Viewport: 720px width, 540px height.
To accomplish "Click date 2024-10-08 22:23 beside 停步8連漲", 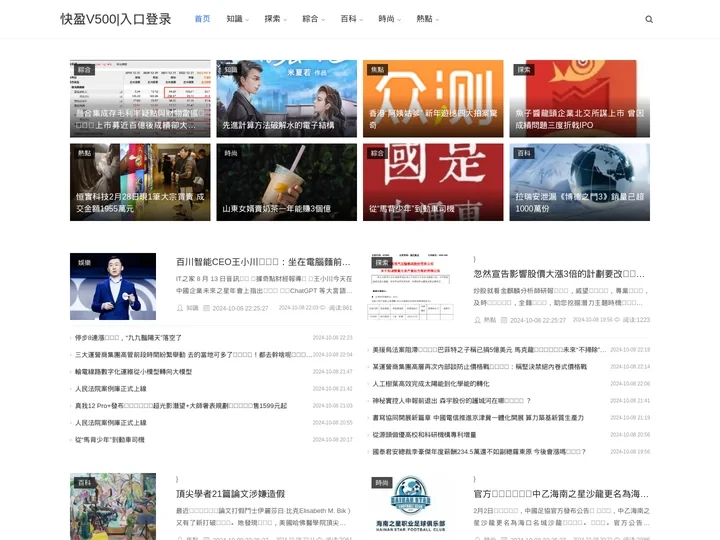I will (332, 338).
